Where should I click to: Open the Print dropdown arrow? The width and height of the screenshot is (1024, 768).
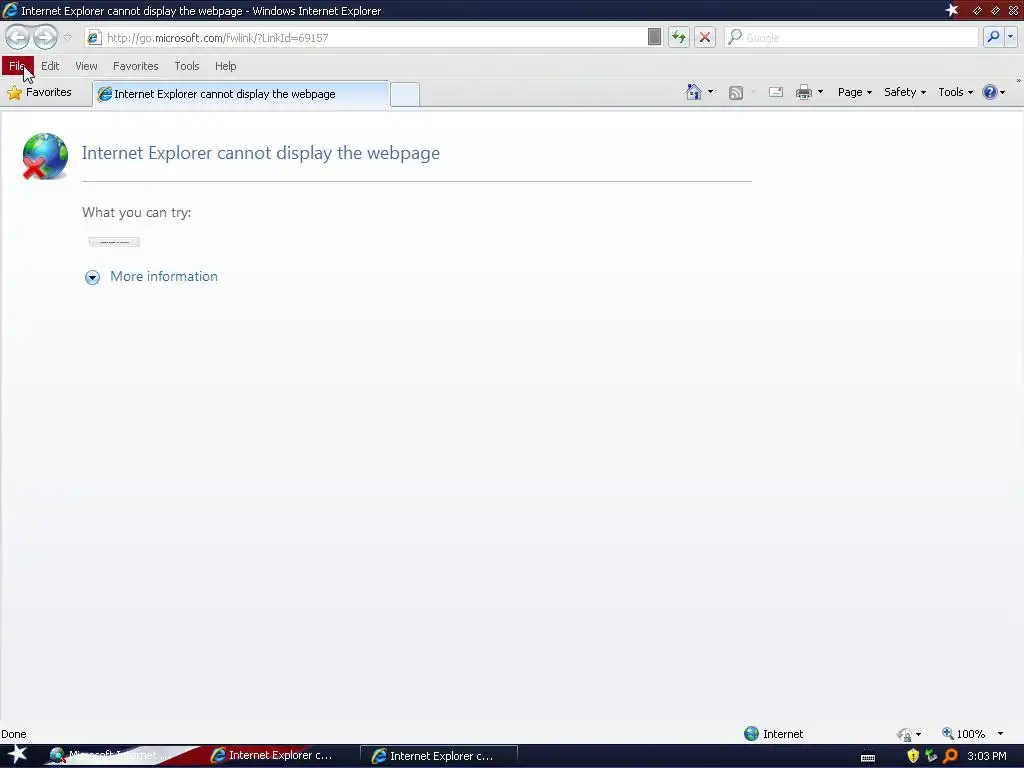pos(820,92)
